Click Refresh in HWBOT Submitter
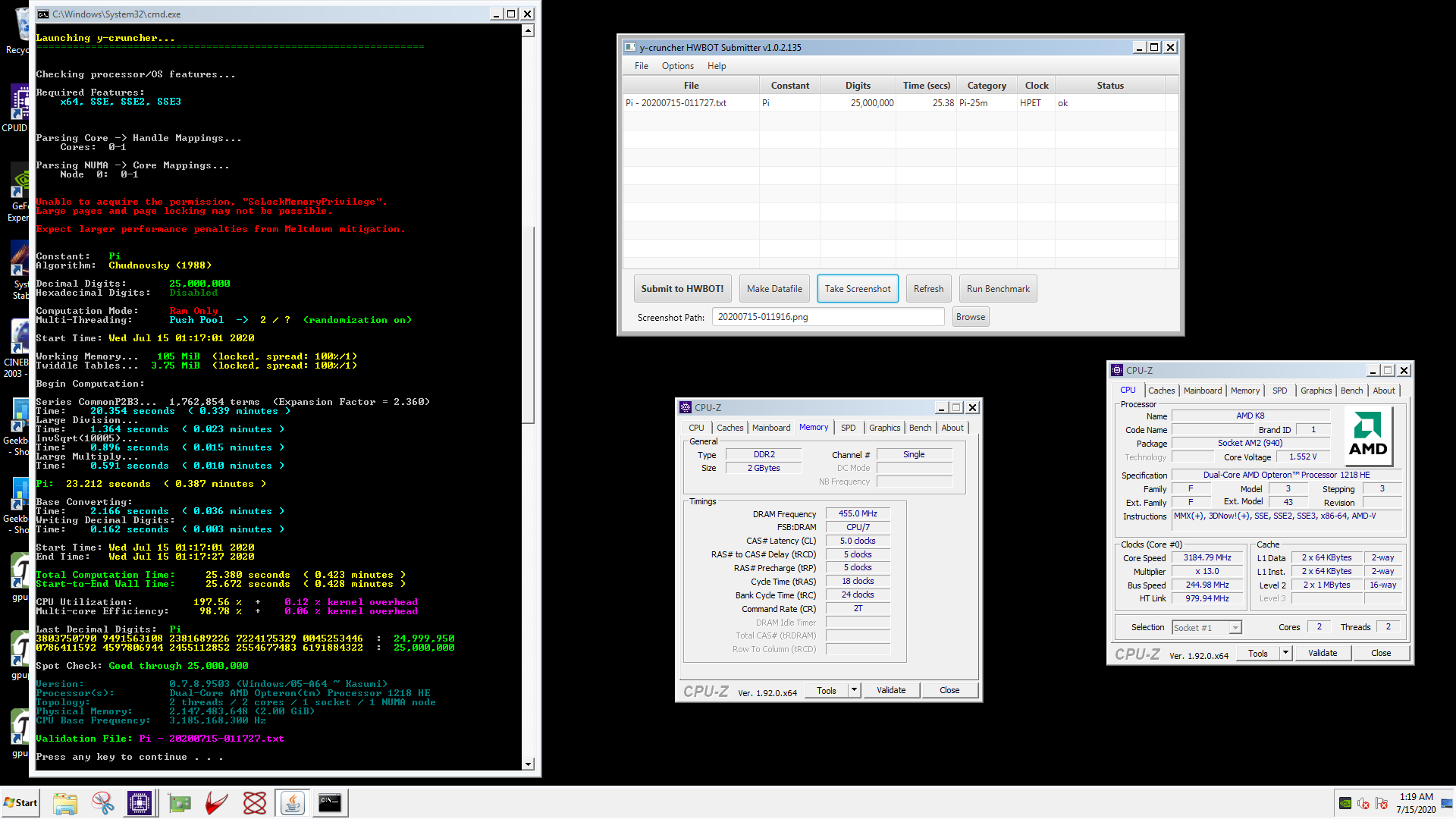Screen dimensions: 1456x819 point(928,289)
